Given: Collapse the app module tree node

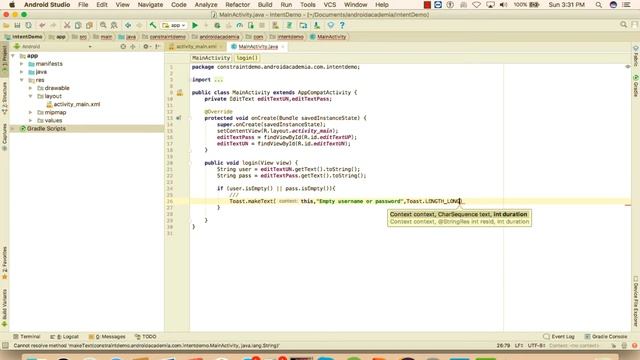Looking at the screenshot, I should pos(13,56).
